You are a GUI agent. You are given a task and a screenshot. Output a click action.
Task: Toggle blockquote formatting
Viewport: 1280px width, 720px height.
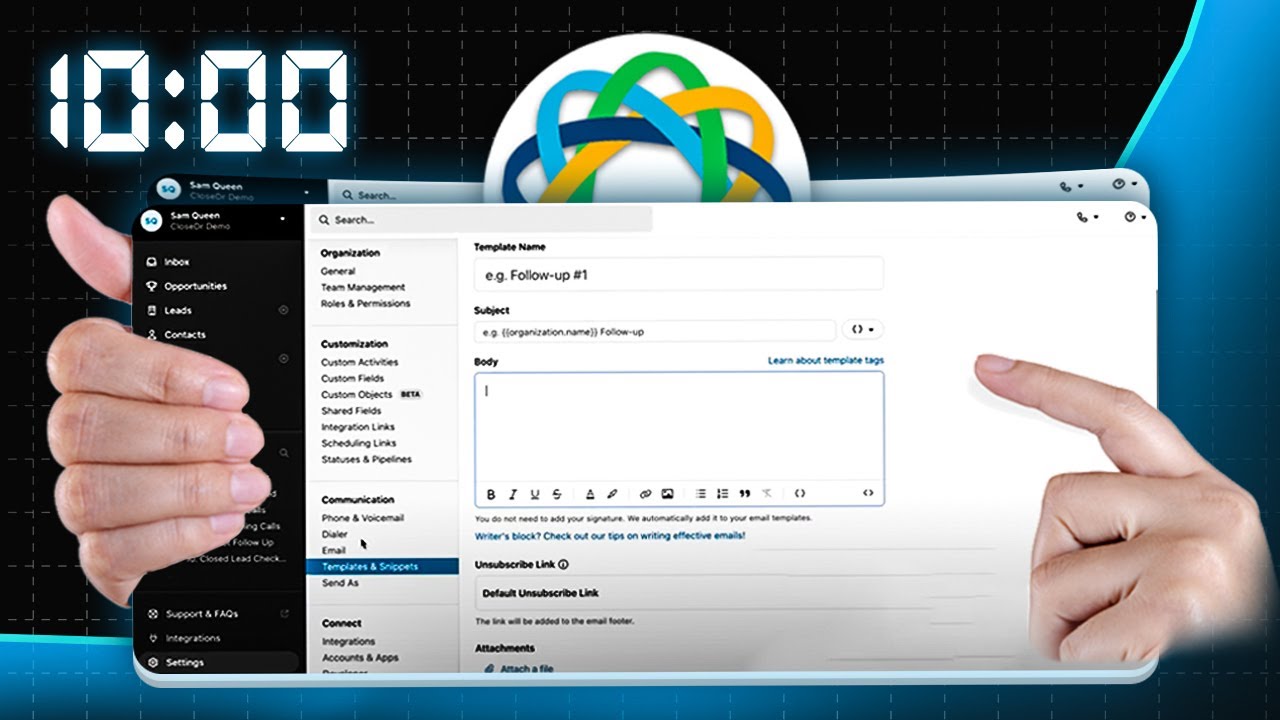tap(744, 494)
